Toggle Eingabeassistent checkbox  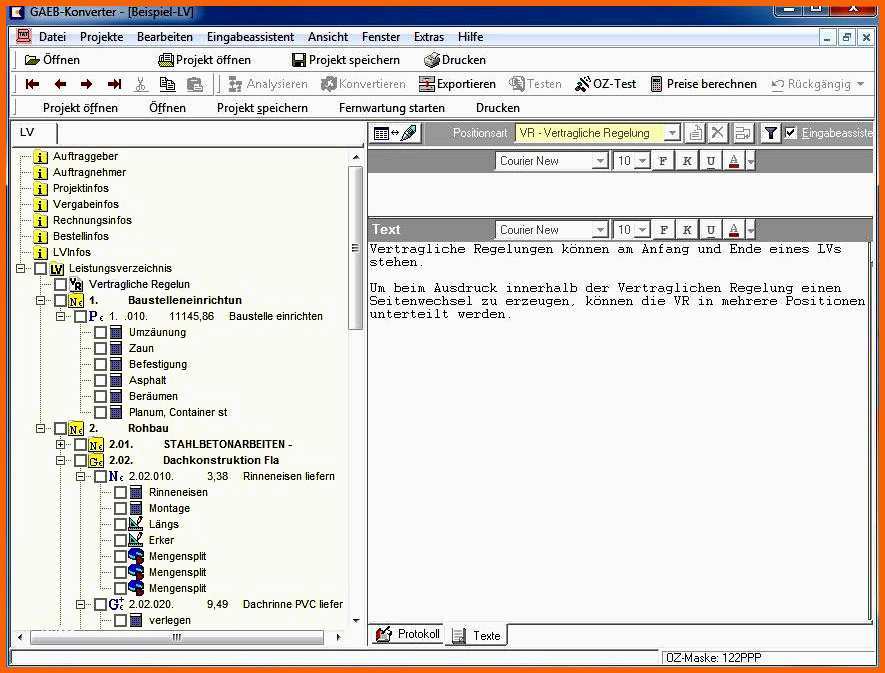[x=791, y=133]
